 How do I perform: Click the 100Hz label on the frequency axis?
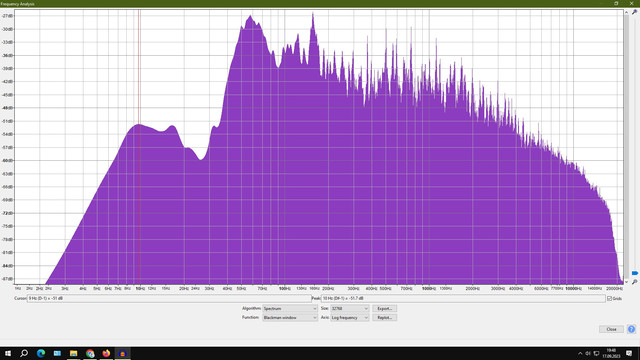[x=284, y=289]
